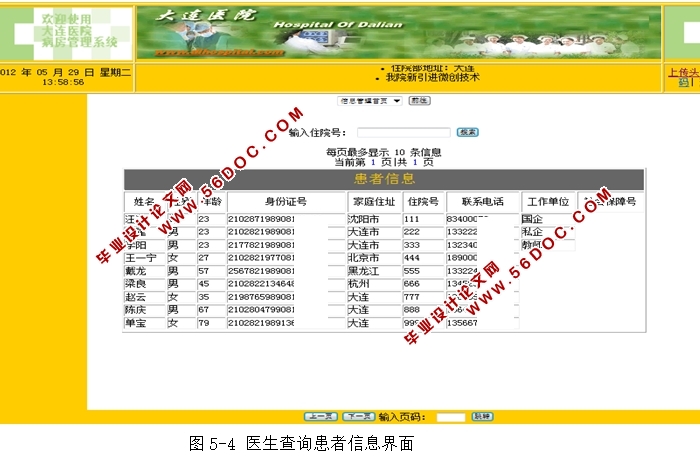The image size is (700, 468).
Task: Select patient name 单宝
Action: (x=136, y=322)
